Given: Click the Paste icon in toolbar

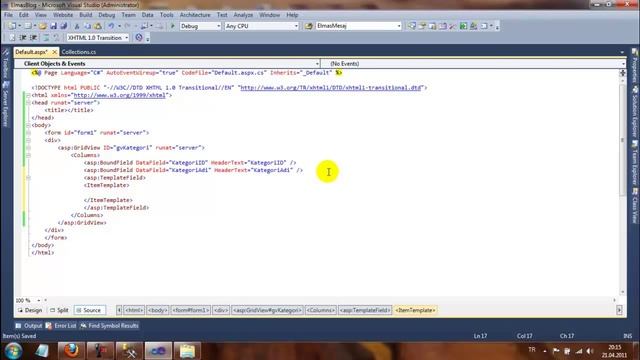Looking at the screenshot, I should coord(98,26).
